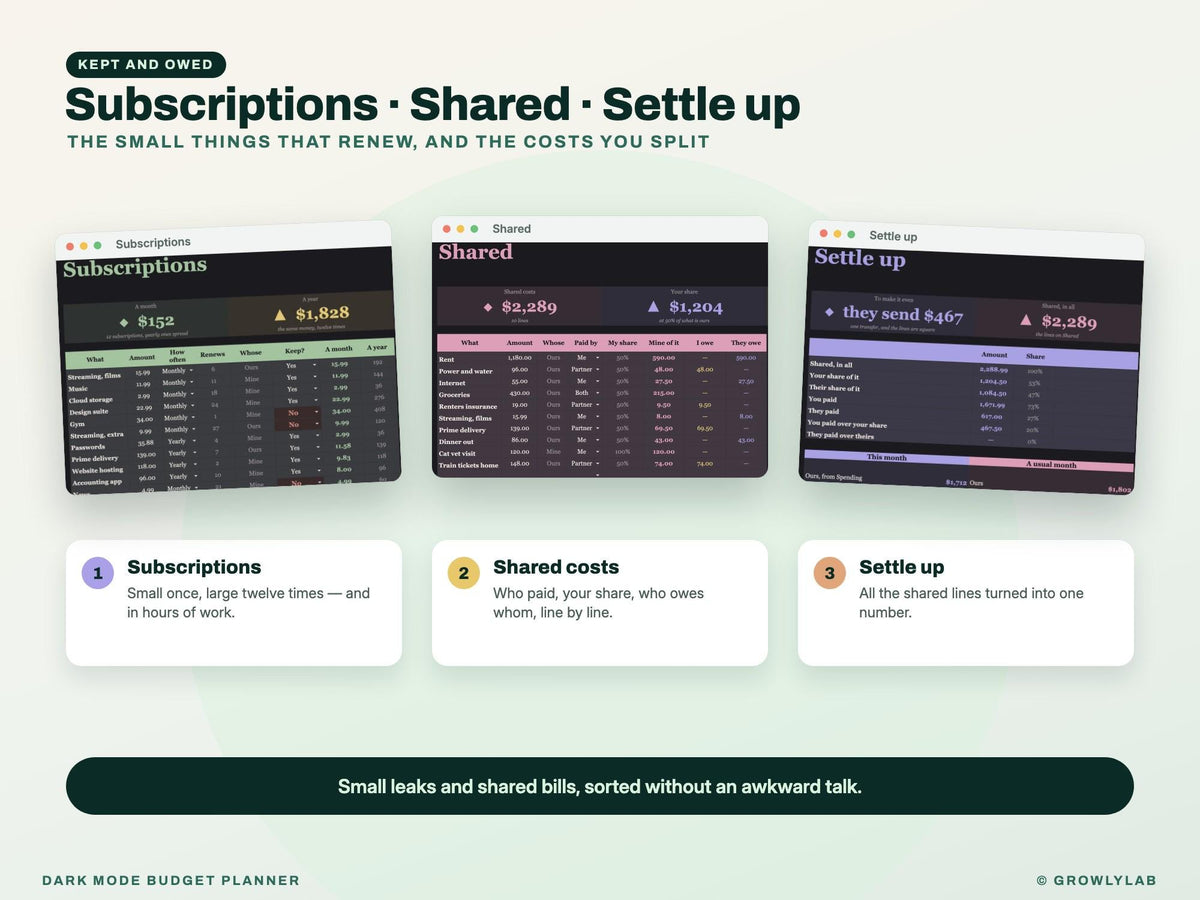Click the Share column header in Settle up

click(x=1035, y=356)
